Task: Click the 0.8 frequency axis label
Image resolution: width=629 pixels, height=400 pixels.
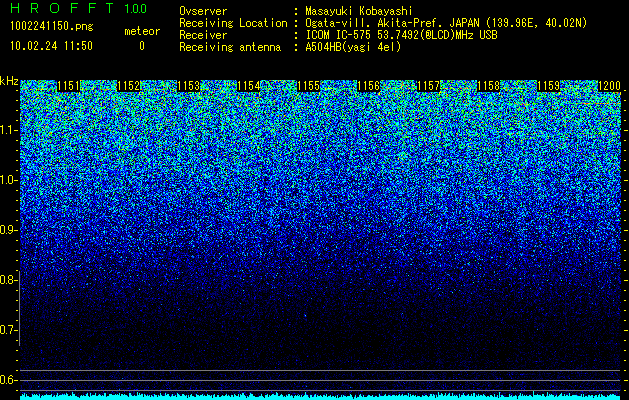Action: coord(8,280)
